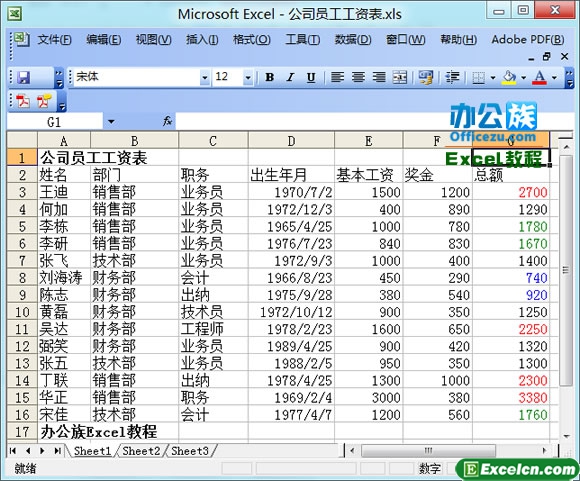580x481 pixels.
Task: Open the Adobe PDF(B) menu
Action: [x=527, y=39]
